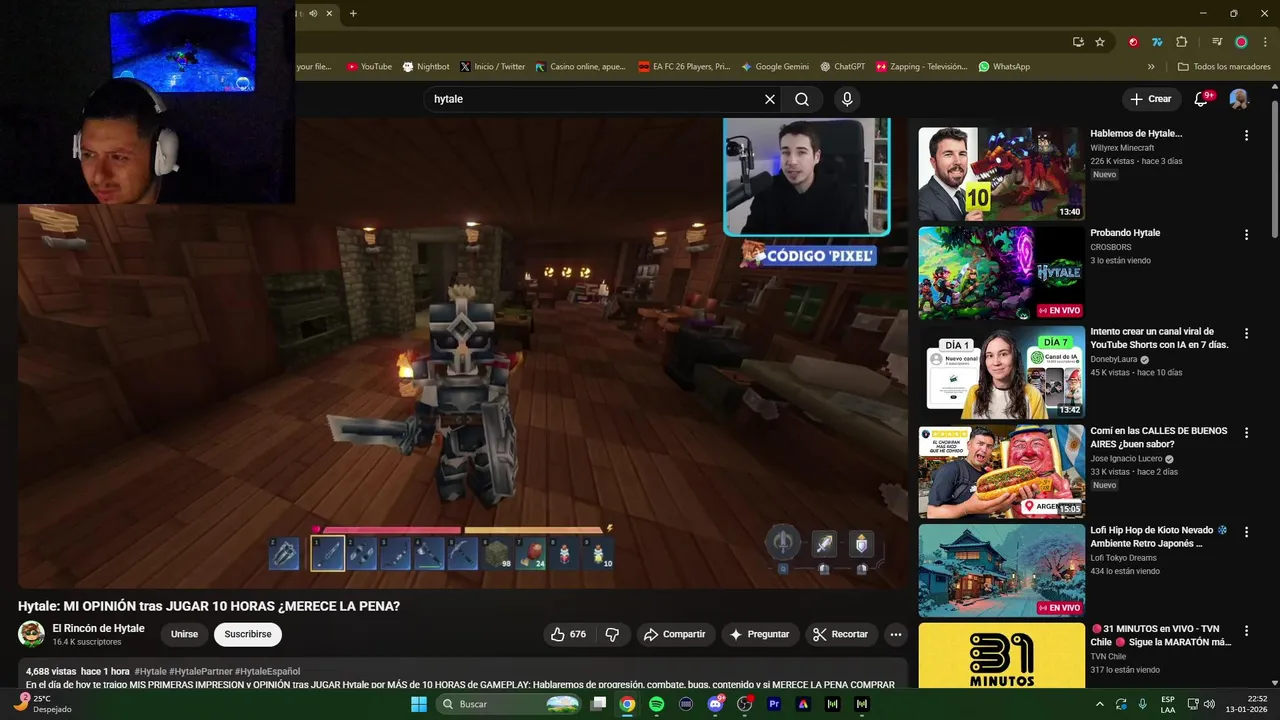Open 'Intento crear un canal viral' thumbnail
Viewport: 1280px width, 720px height.
click(1001, 372)
